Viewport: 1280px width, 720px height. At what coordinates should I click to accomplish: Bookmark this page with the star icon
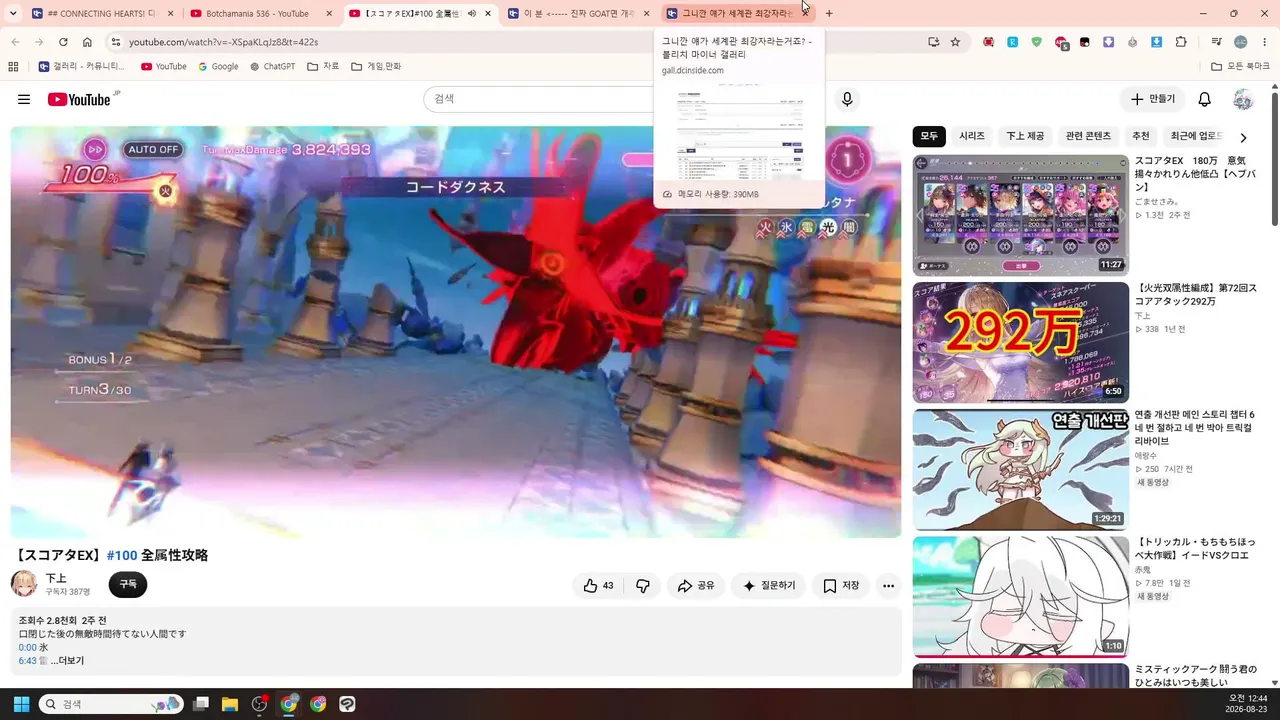click(x=955, y=42)
